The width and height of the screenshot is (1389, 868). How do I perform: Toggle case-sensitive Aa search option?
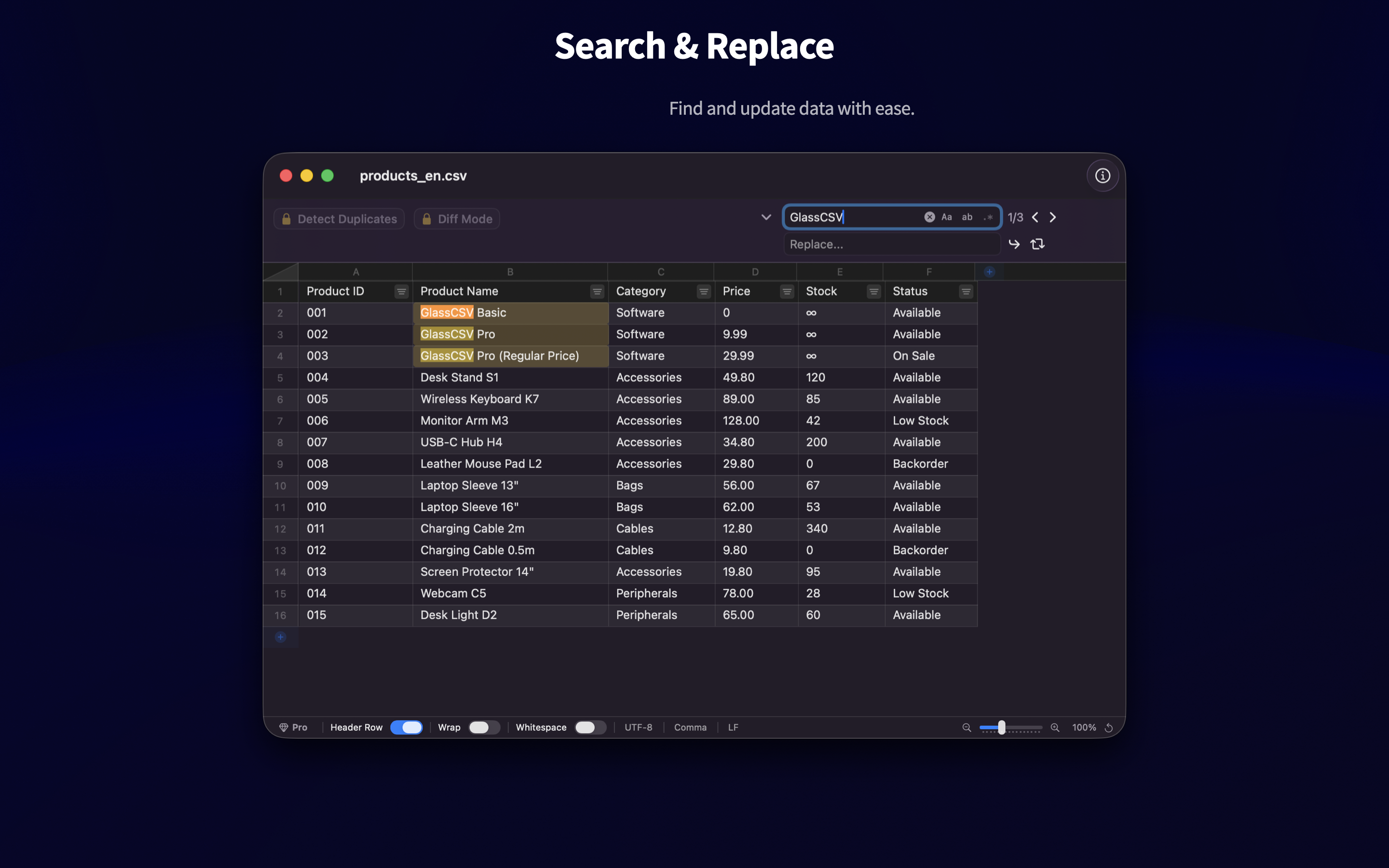coord(946,217)
